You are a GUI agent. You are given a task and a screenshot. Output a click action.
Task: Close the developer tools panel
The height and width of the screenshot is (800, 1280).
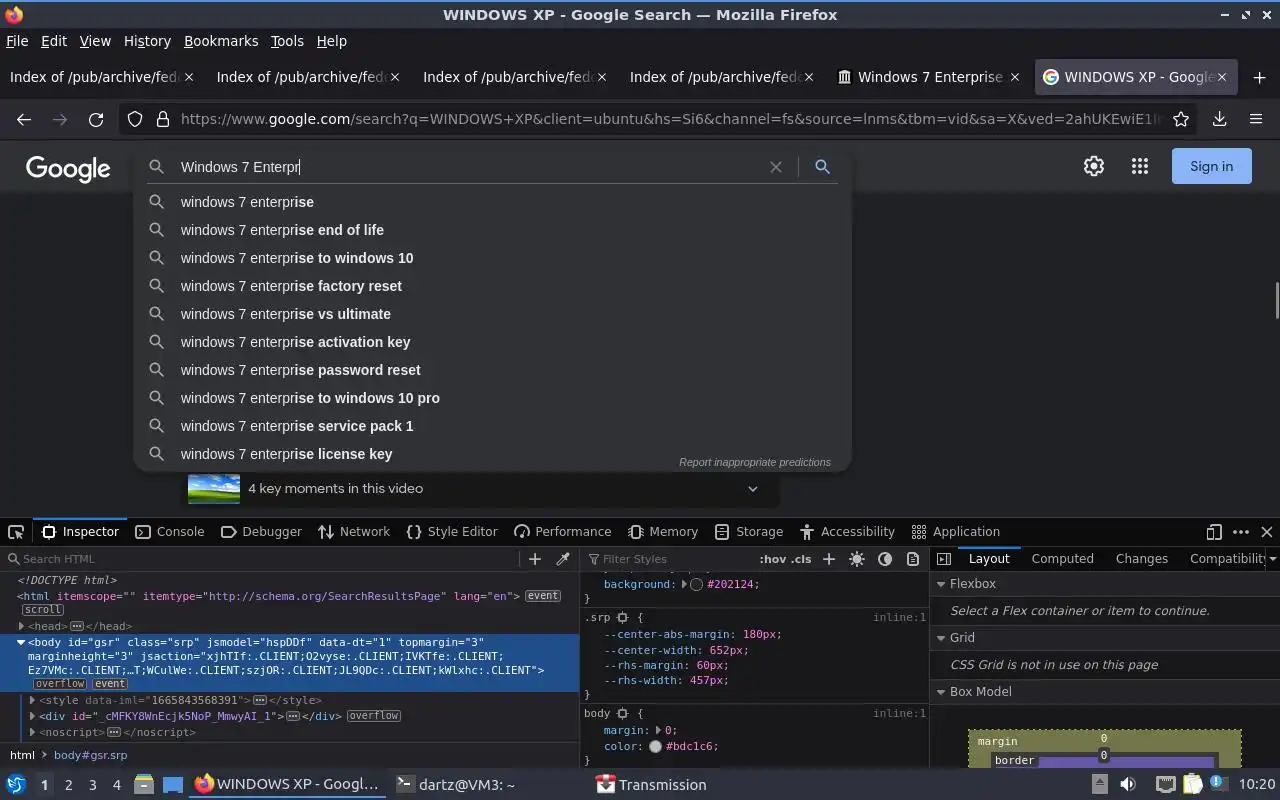tap(1267, 532)
